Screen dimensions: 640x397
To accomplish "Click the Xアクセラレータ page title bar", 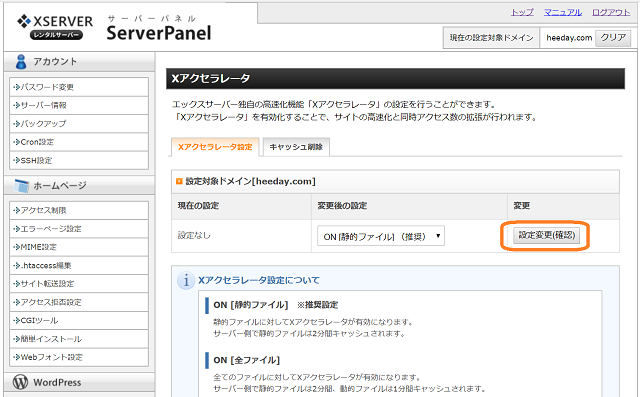I will click(x=395, y=78).
